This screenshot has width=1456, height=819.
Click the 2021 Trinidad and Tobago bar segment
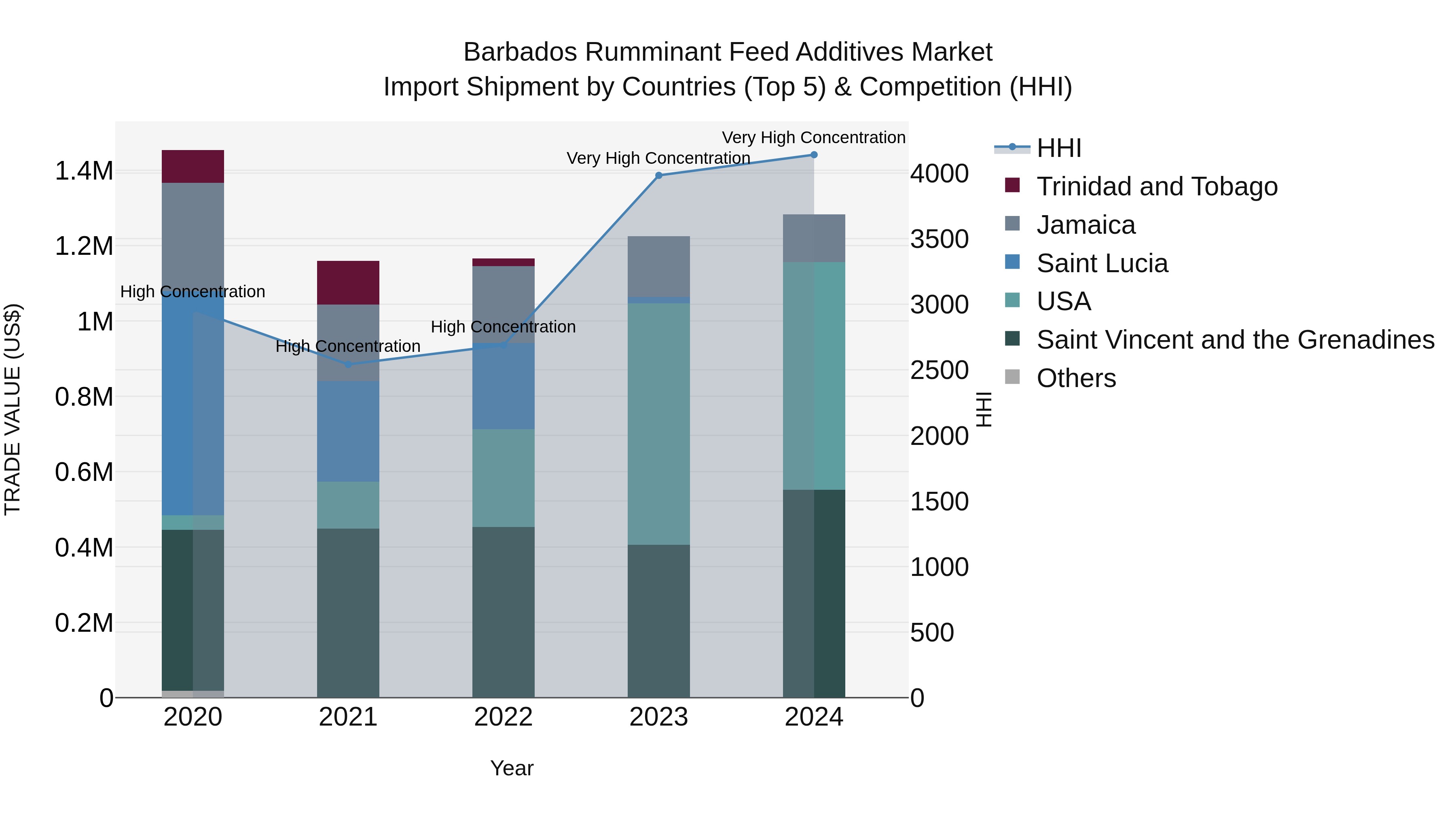348,283
